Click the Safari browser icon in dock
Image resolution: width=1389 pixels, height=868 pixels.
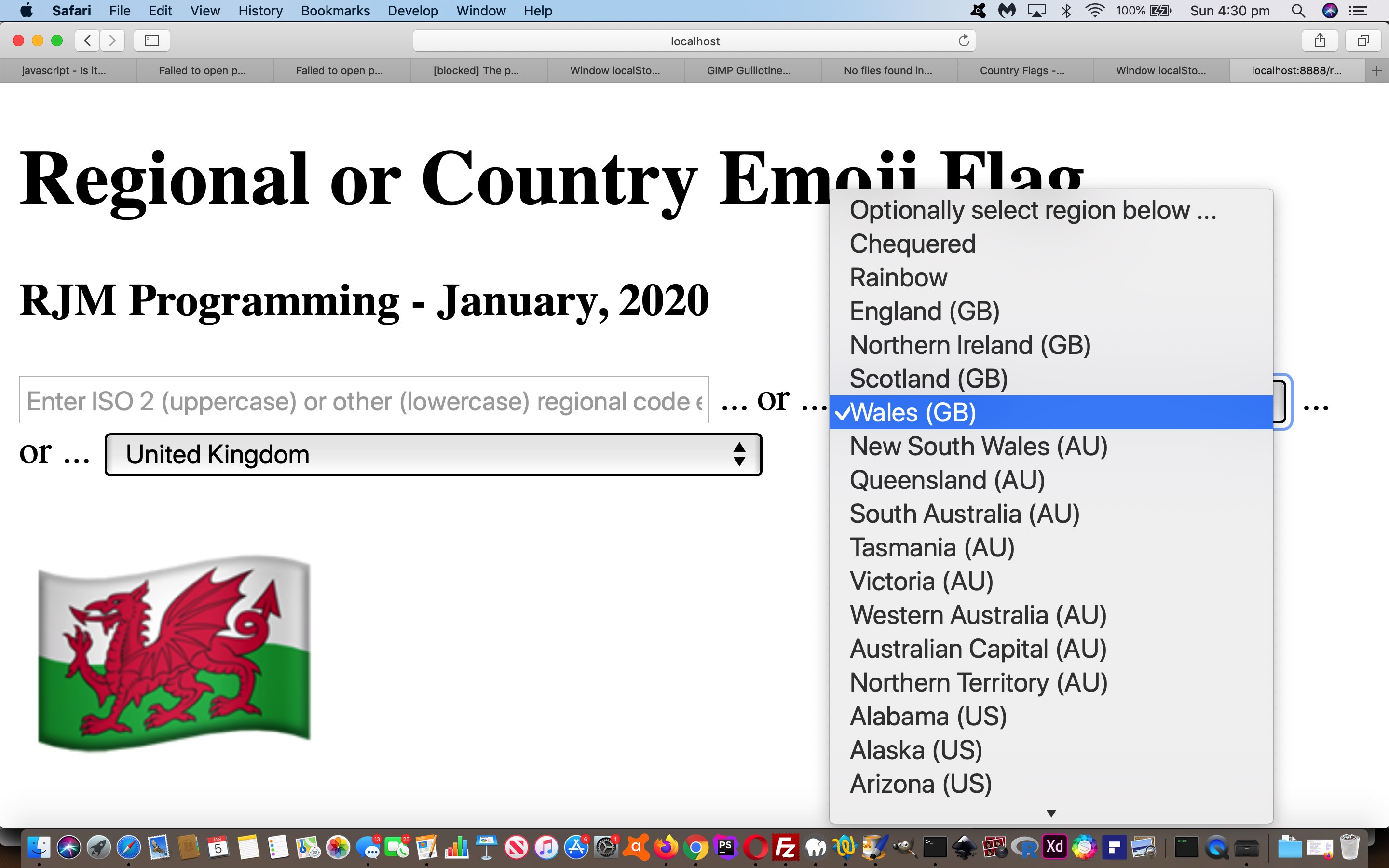click(129, 848)
